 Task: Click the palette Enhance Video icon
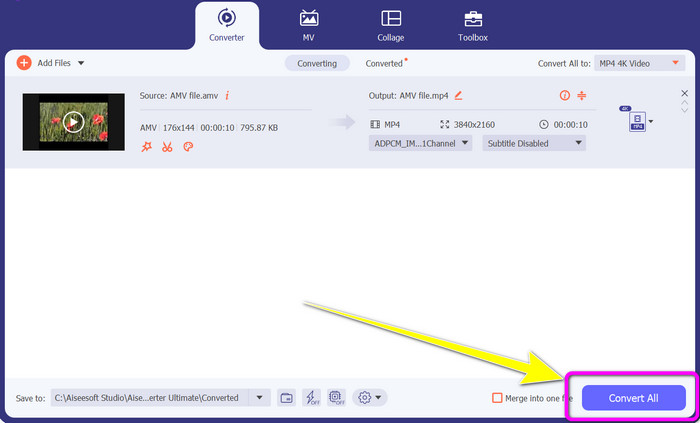(187, 147)
